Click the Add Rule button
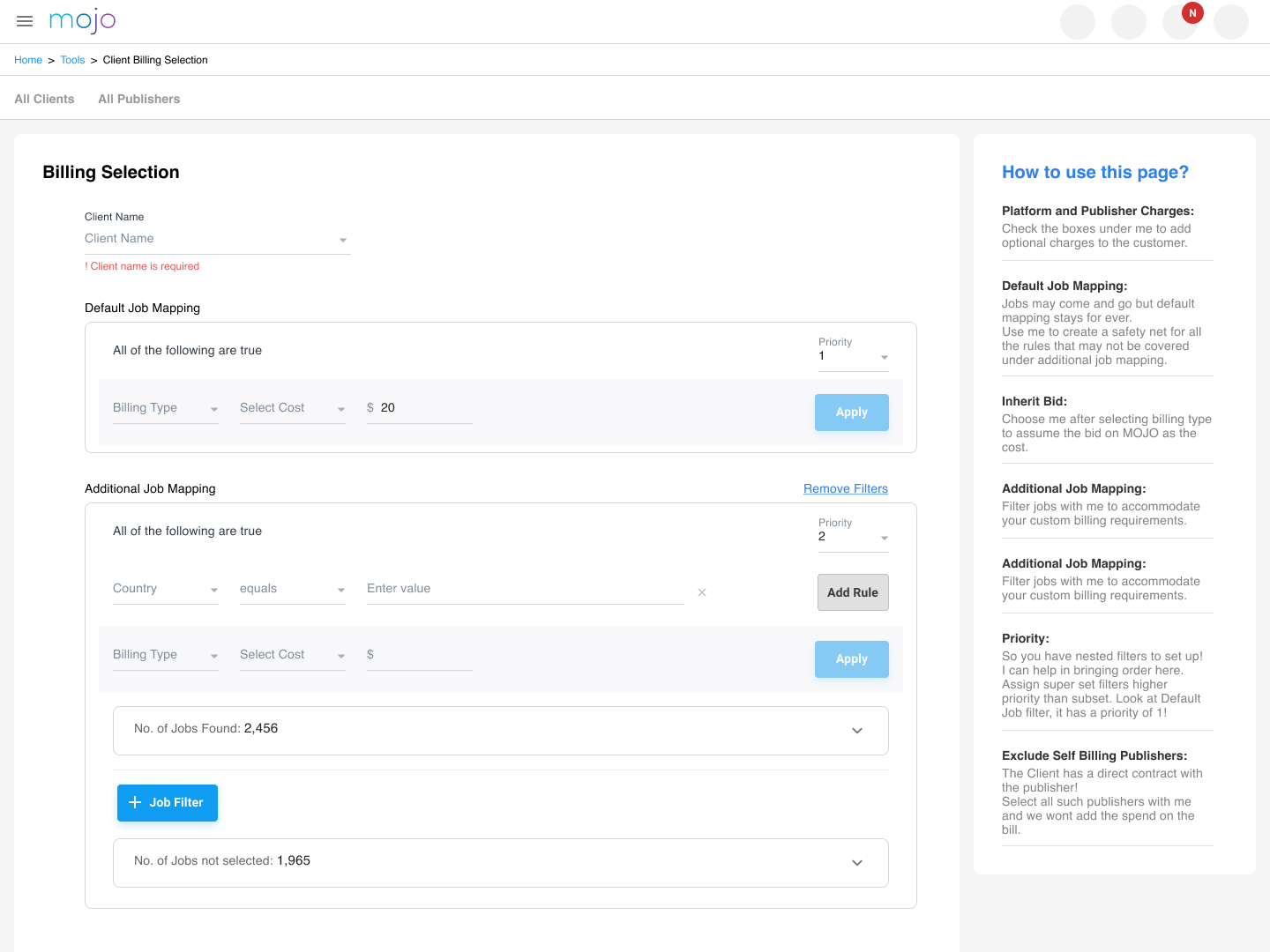1270x952 pixels. (x=852, y=592)
